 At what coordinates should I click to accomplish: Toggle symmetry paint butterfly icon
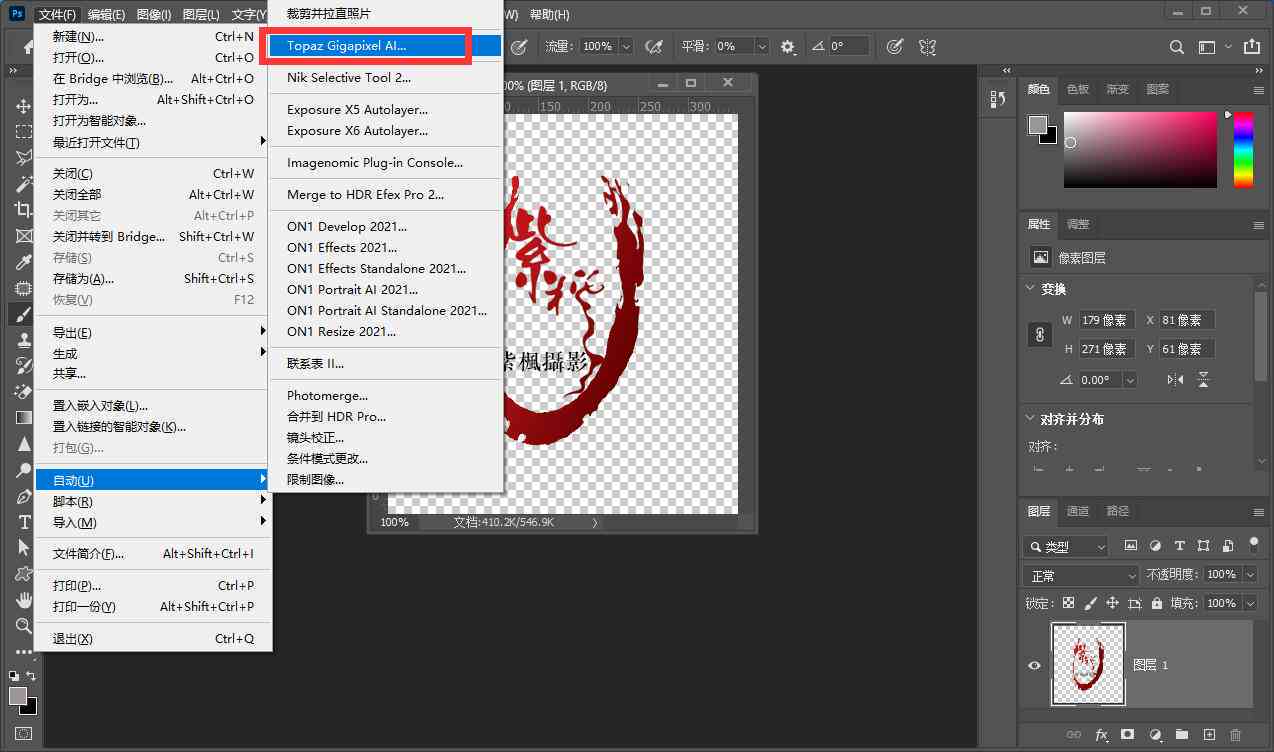928,46
